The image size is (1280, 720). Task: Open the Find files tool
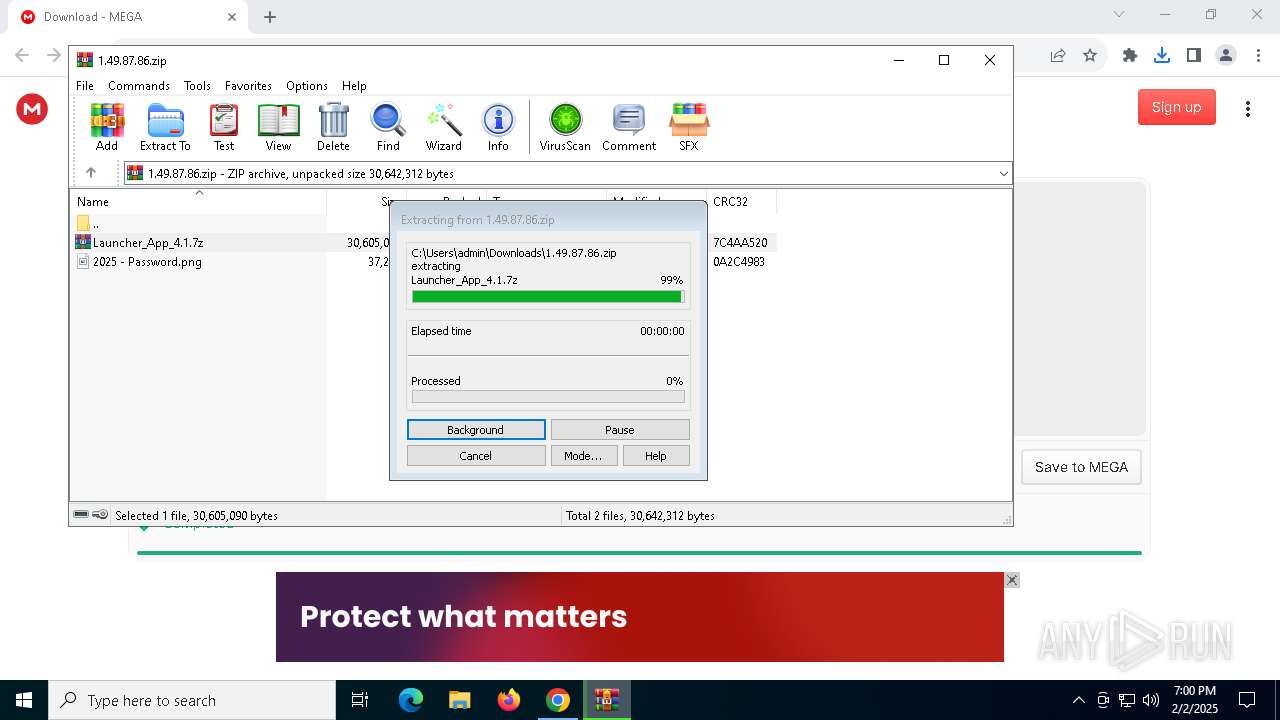388,127
